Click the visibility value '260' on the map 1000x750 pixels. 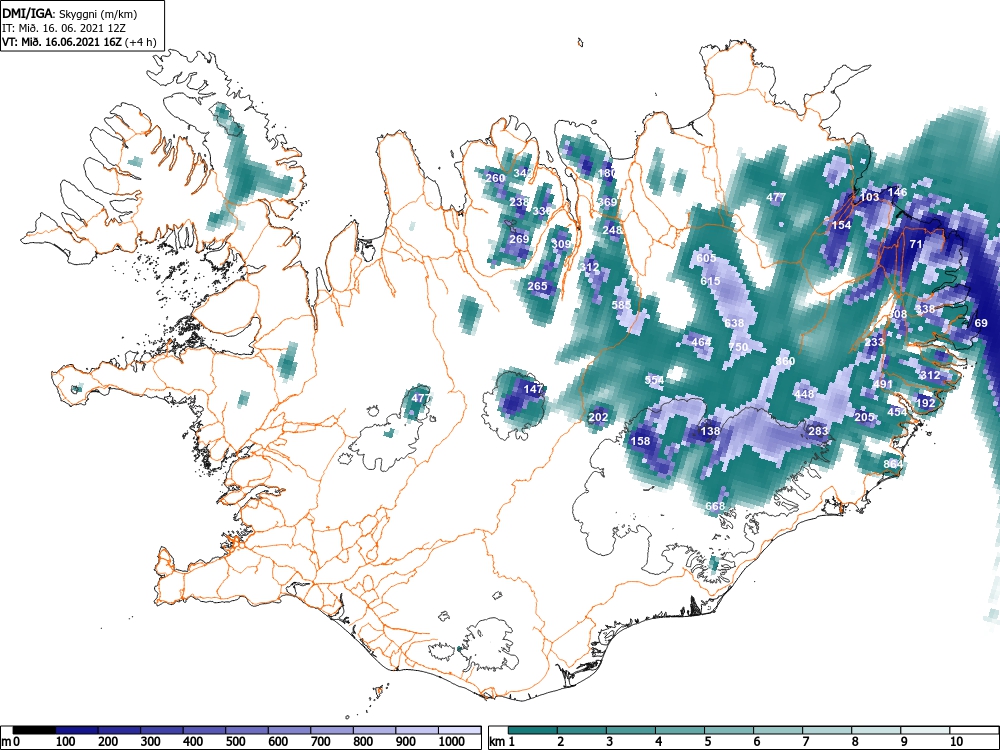click(x=496, y=178)
